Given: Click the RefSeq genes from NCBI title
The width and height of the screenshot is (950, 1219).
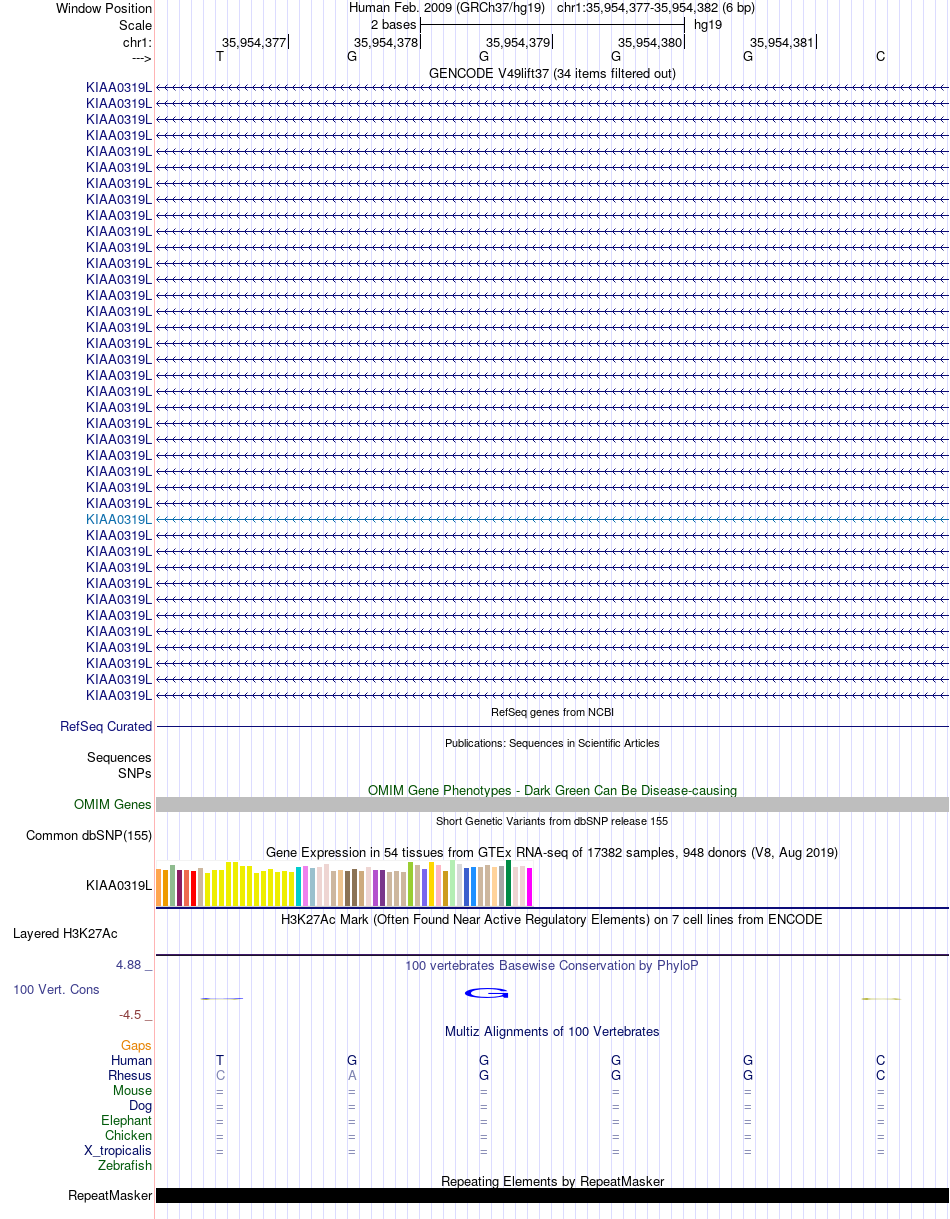Looking at the screenshot, I should 552,713.
